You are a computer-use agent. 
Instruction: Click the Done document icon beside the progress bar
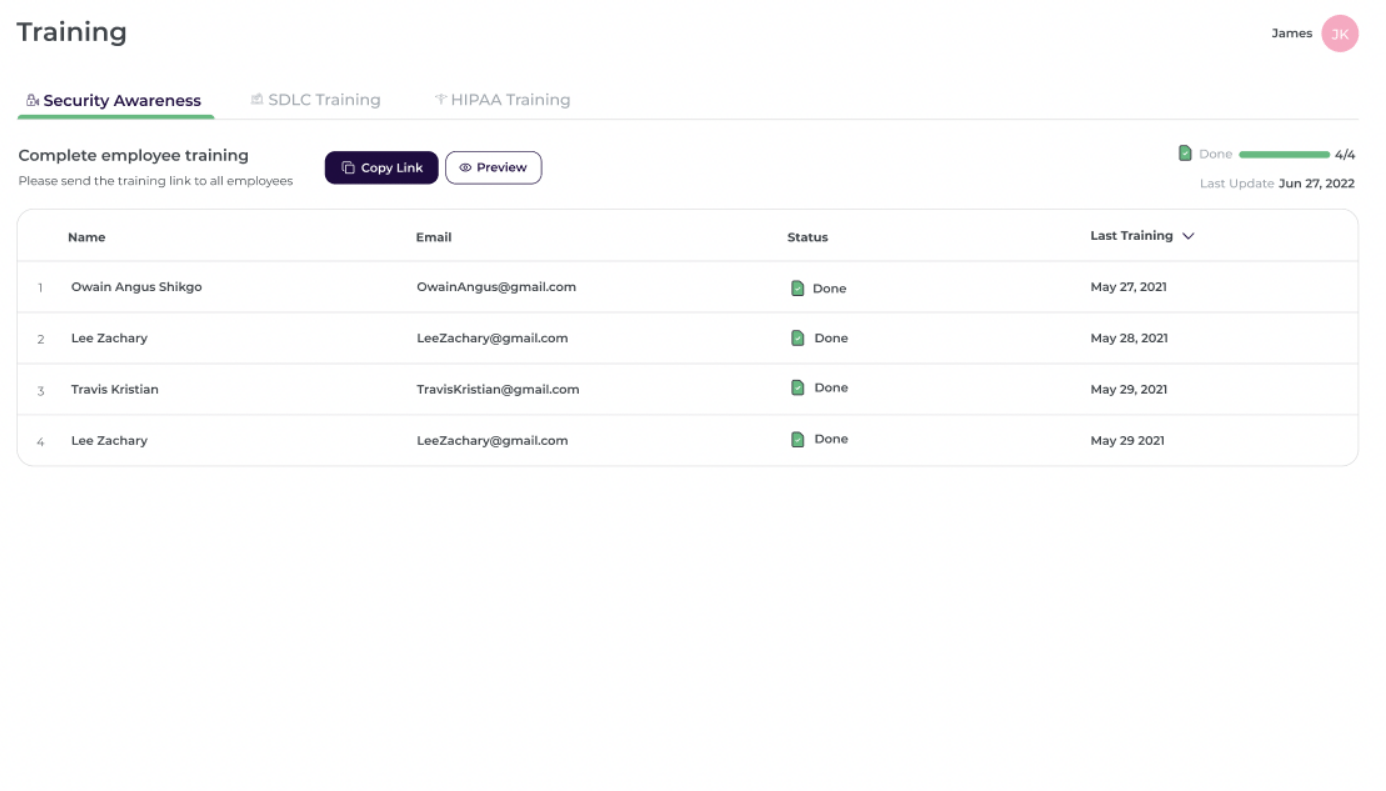coord(1185,154)
